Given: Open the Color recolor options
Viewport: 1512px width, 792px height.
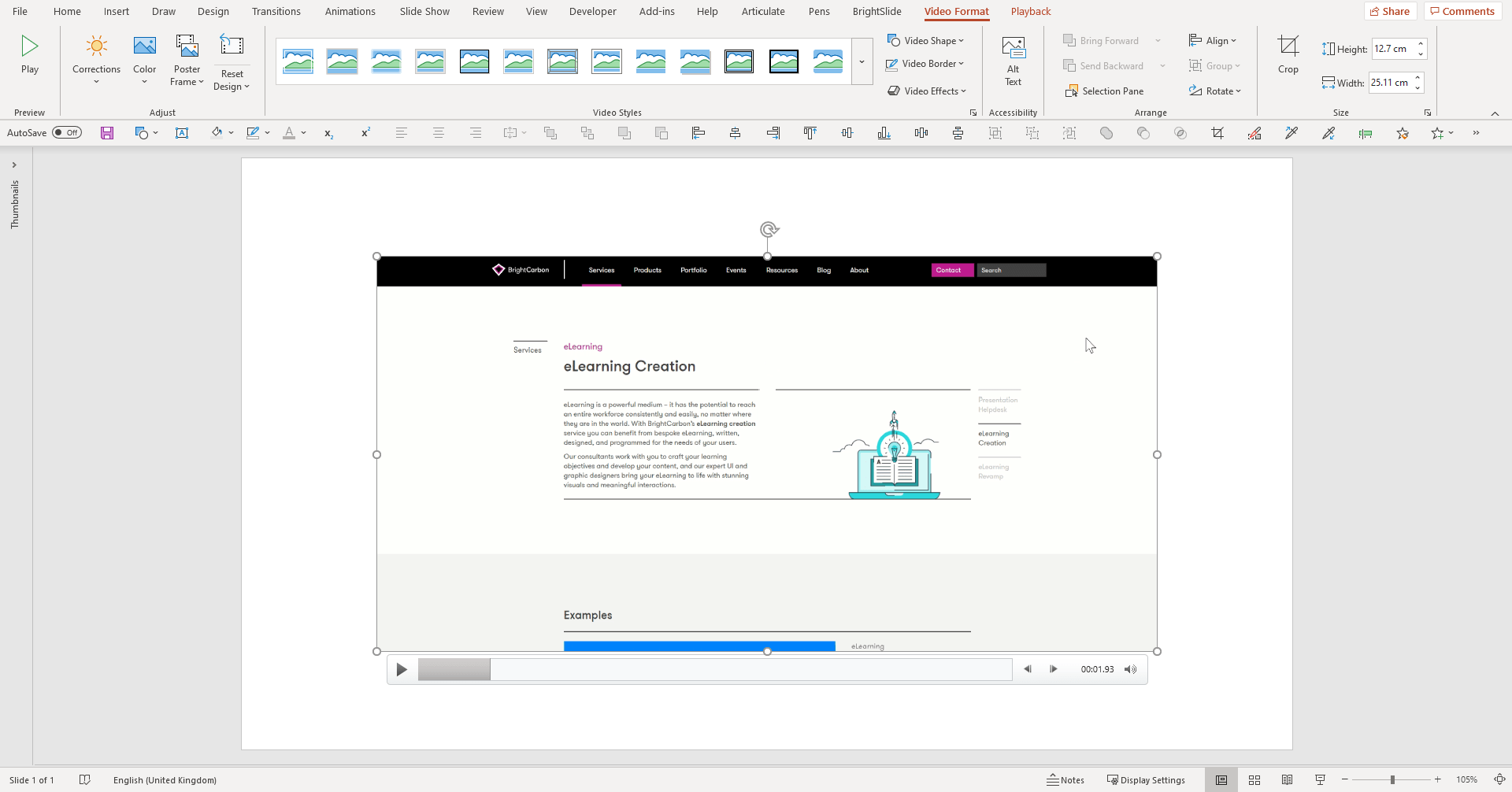Looking at the screenshot, I should click(144, 59).
